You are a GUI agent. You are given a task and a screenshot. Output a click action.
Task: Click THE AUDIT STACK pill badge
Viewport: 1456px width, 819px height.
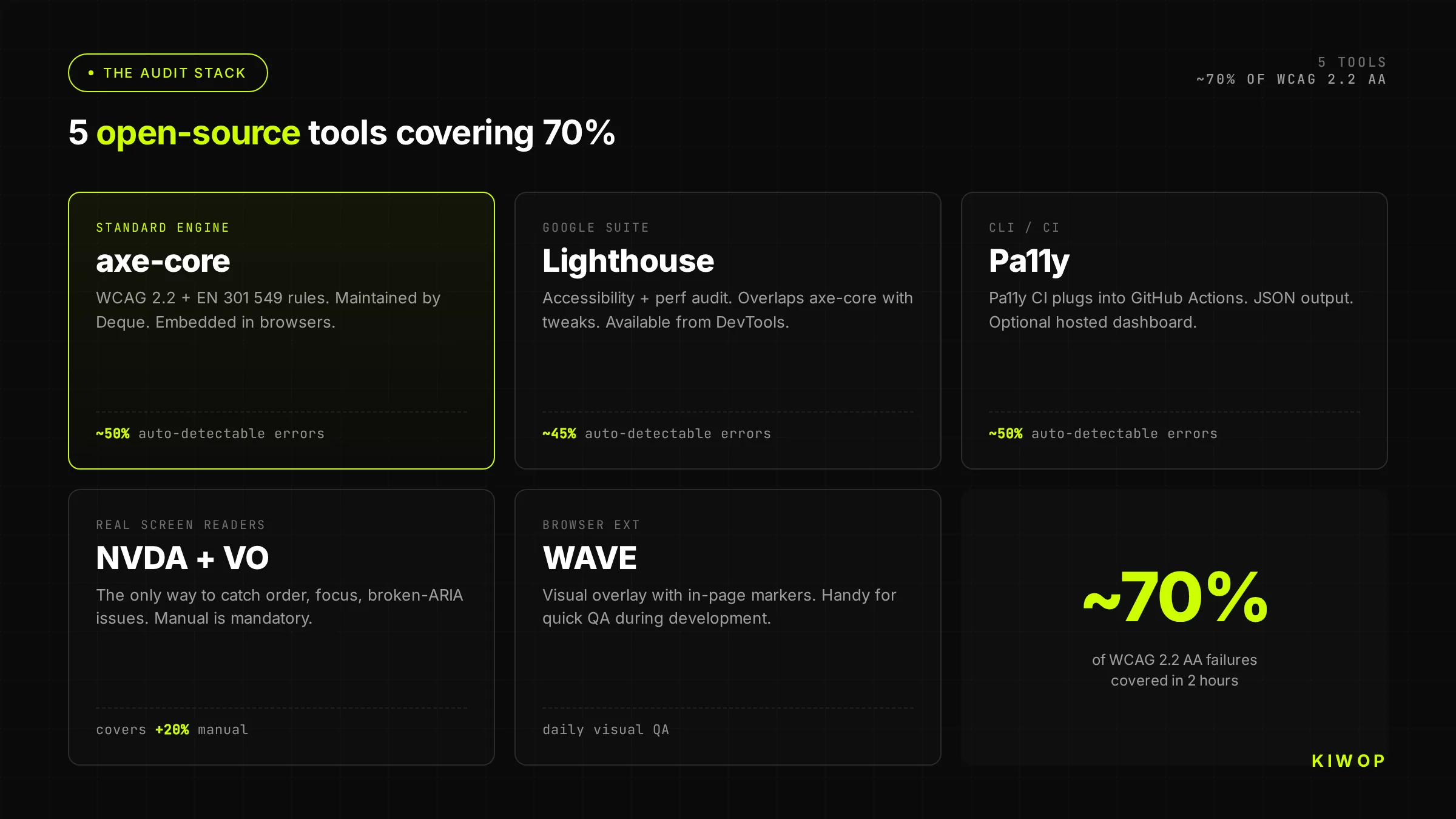click(168, 73)
